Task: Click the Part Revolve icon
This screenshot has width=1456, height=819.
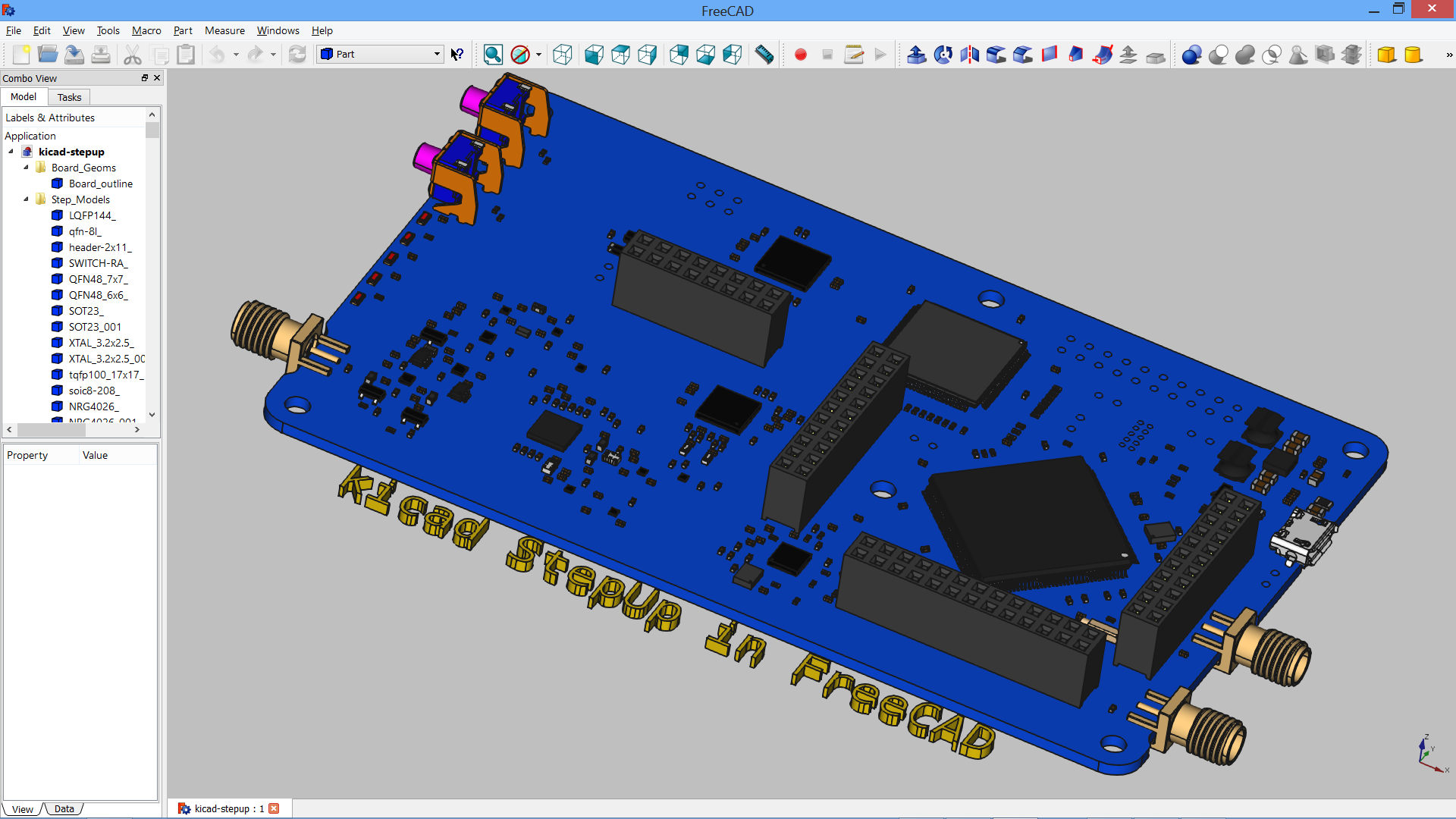Action: coord(945,53)
